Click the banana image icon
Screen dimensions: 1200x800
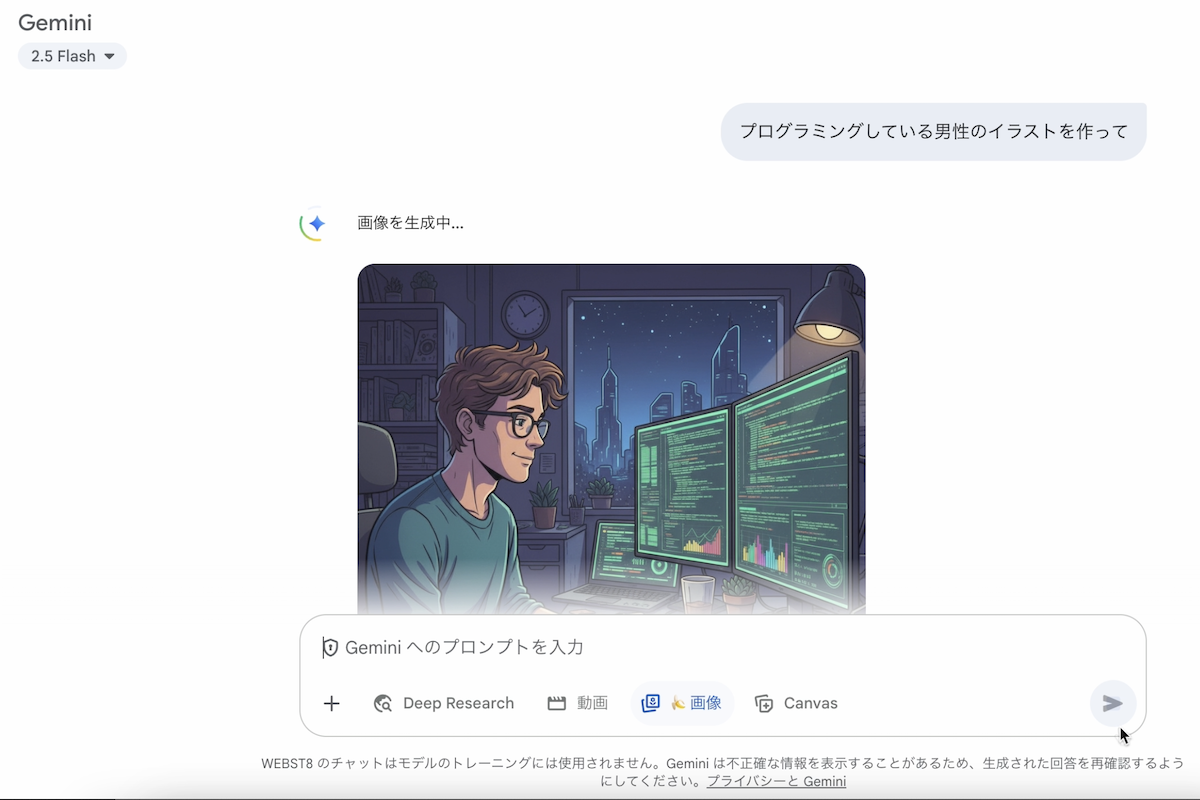pos(678,703)
